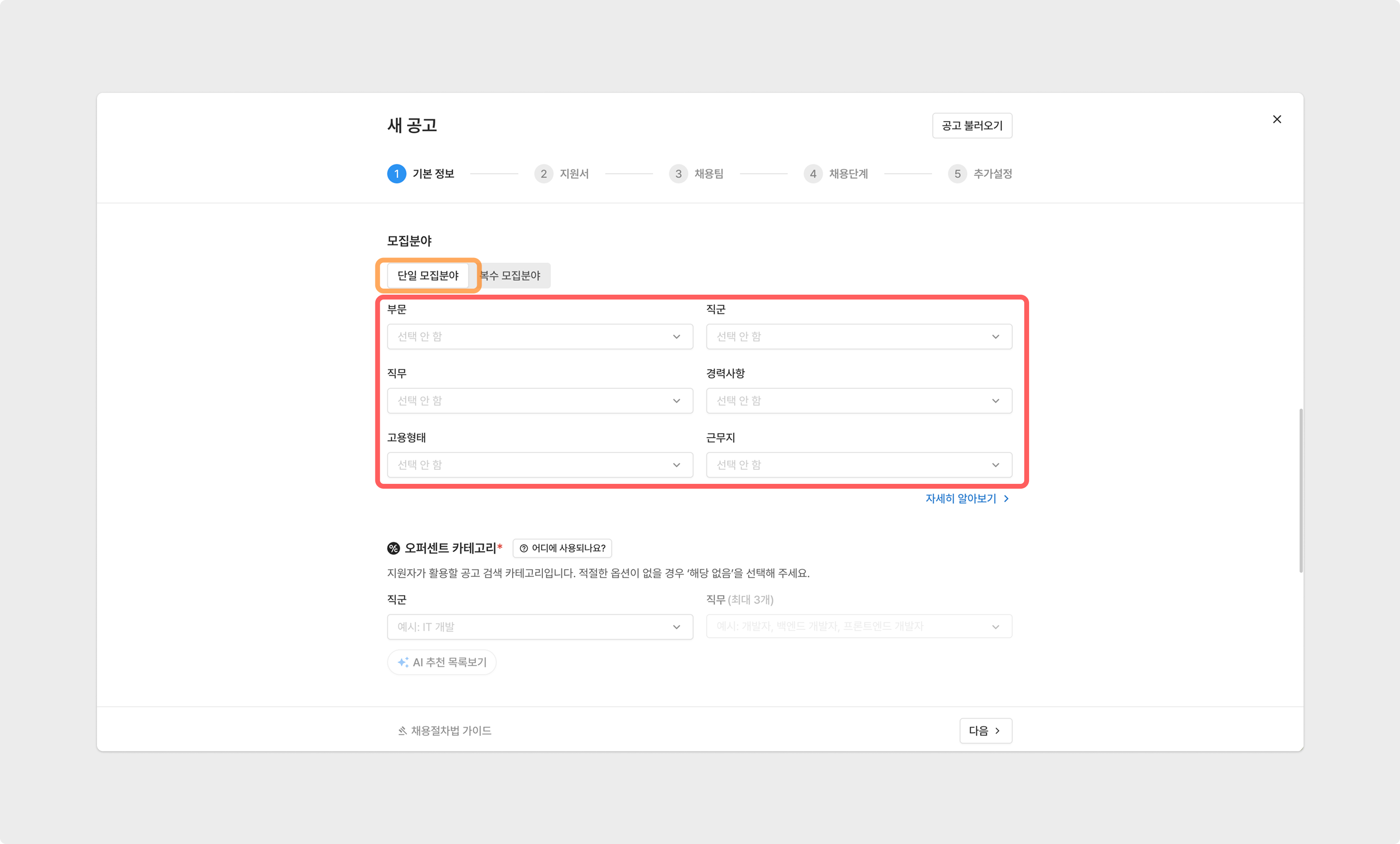Click the Offercent percent logo icon

393,548
